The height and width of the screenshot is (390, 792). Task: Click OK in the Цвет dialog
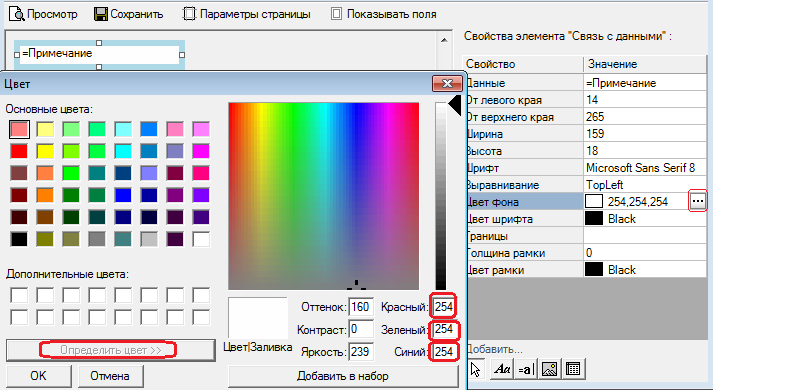[x=38, y=376]
